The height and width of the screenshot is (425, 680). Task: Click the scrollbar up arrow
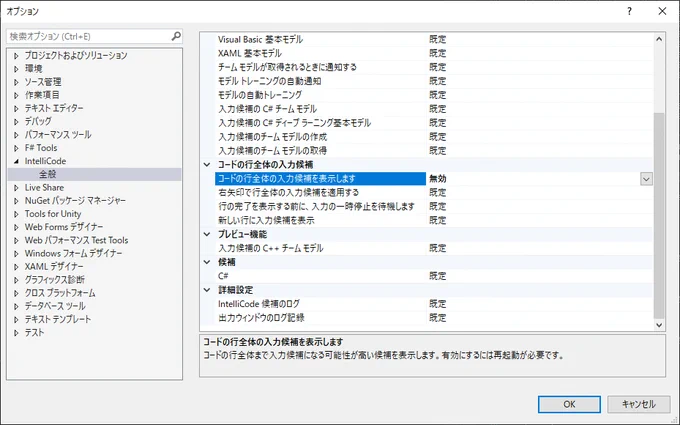tap(659, 39)
